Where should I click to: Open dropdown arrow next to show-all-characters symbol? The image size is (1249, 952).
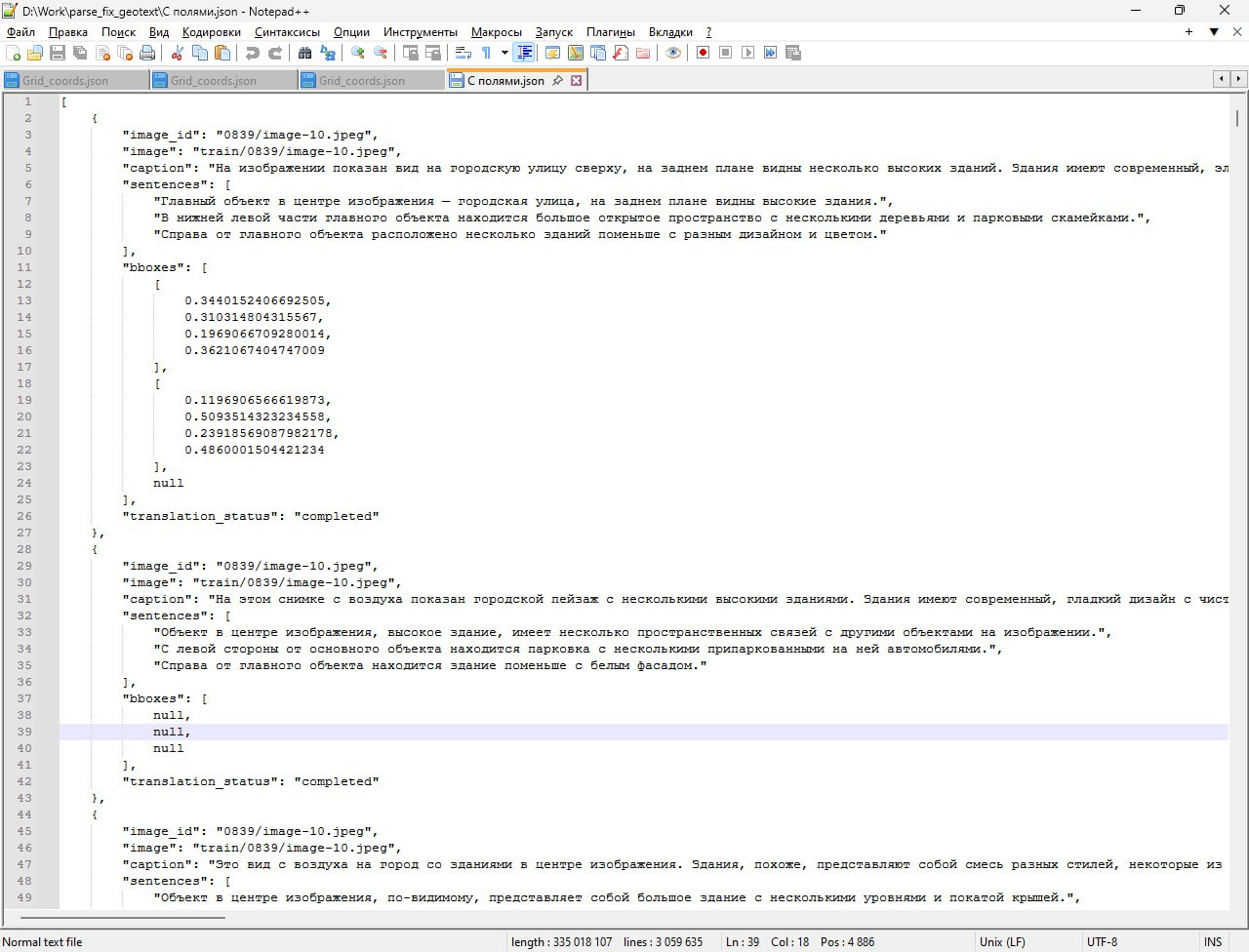click(504, 53)
